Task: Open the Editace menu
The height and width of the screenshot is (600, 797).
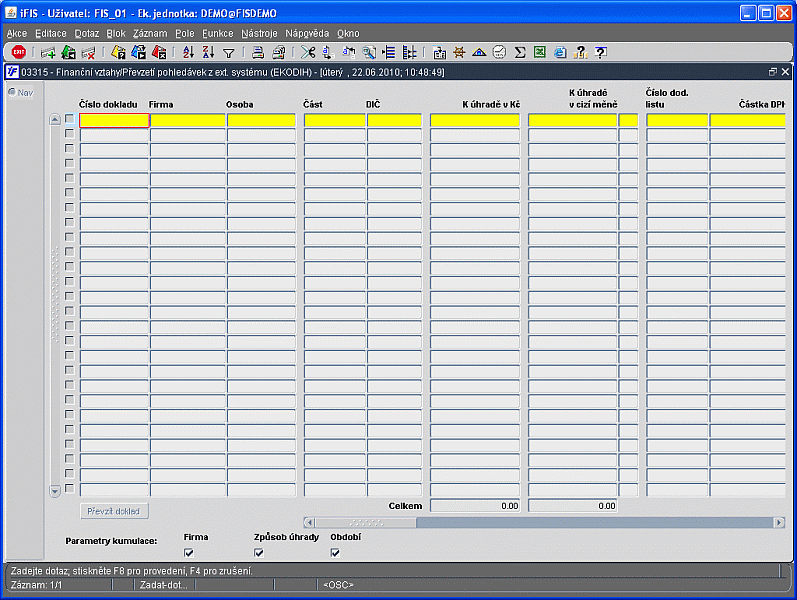Action: [x=51, y=34]
